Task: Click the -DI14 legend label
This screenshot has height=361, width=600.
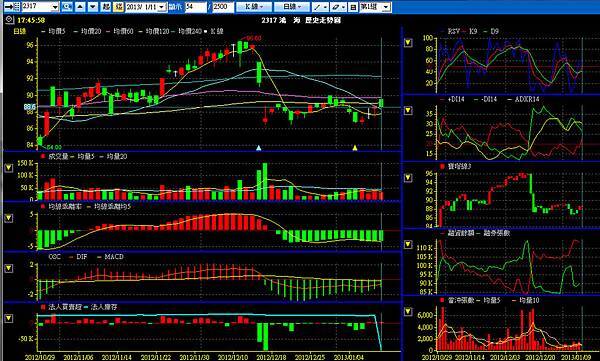Action: 488,100
